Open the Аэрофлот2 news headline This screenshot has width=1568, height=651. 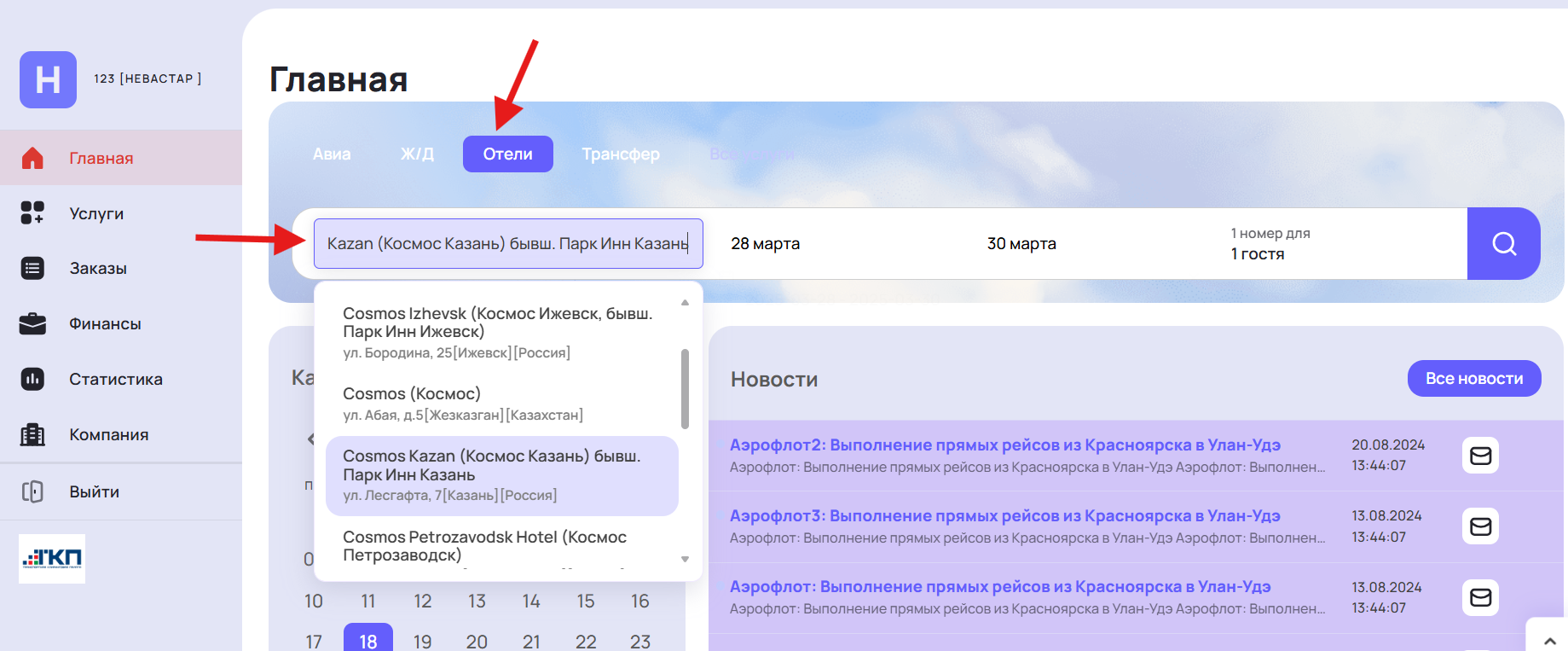(1005, 445)
